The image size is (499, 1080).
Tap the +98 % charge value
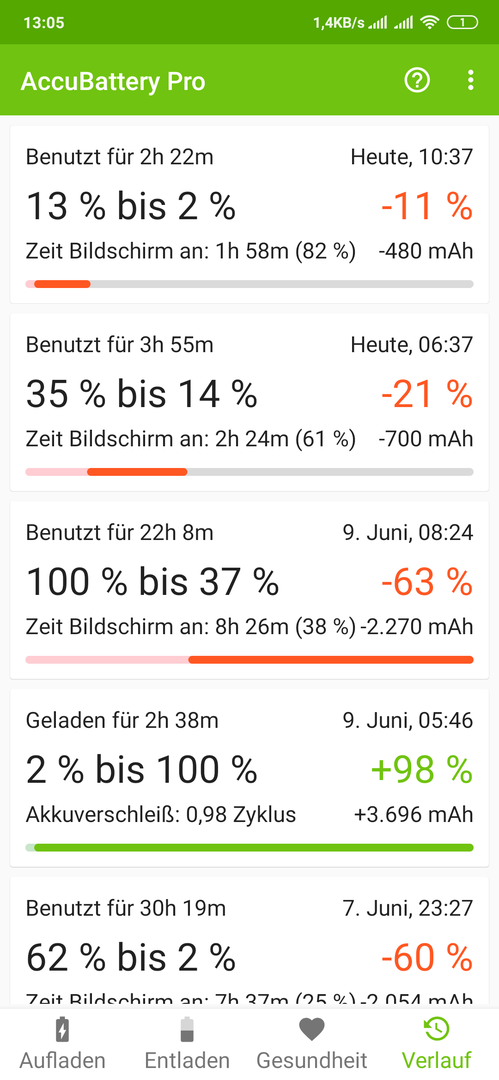click(x=422, y=770)
